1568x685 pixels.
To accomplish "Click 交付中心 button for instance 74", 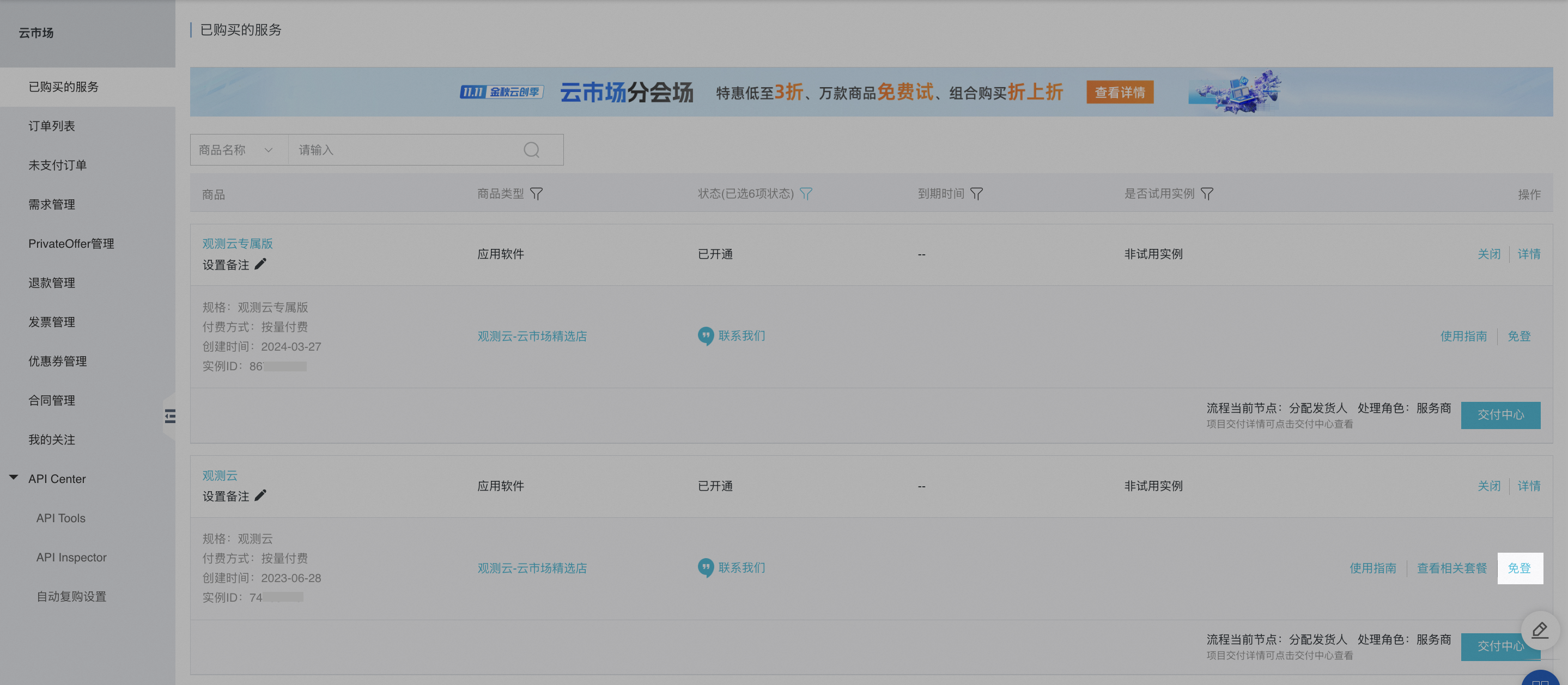I will pos(1500,647).
